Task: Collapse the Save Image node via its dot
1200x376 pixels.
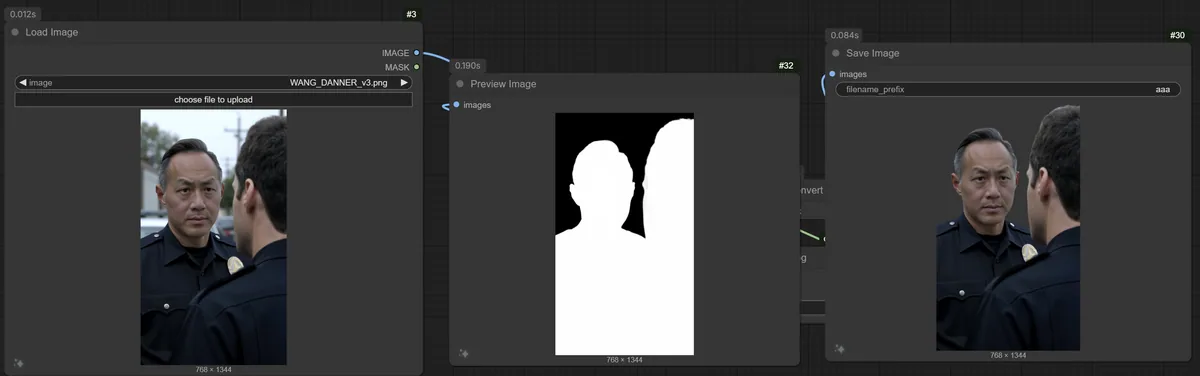Action: (836, 53)
